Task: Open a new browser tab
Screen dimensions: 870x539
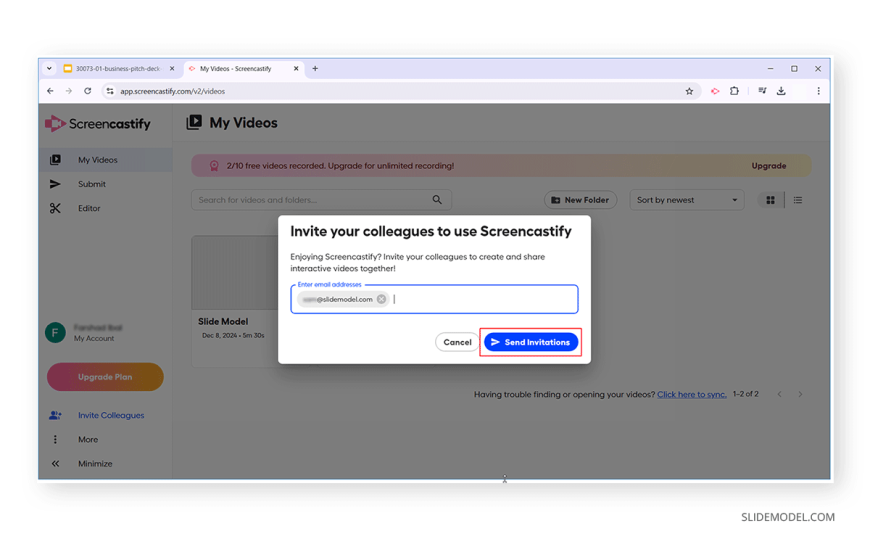Action: (315, 69)
